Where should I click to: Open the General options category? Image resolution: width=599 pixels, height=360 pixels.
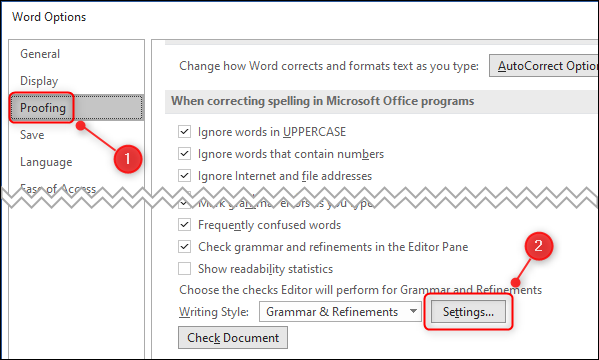pos(40,54)
